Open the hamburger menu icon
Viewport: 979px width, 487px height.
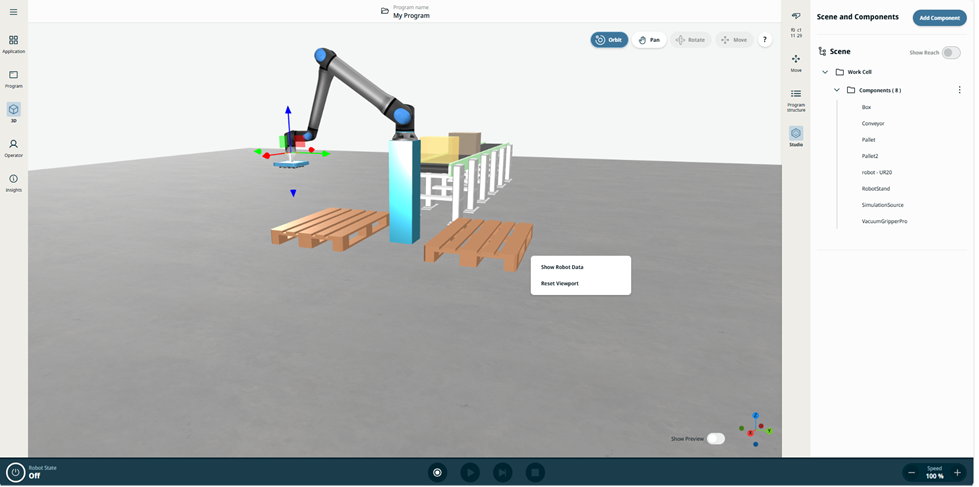tap(13, 12)
